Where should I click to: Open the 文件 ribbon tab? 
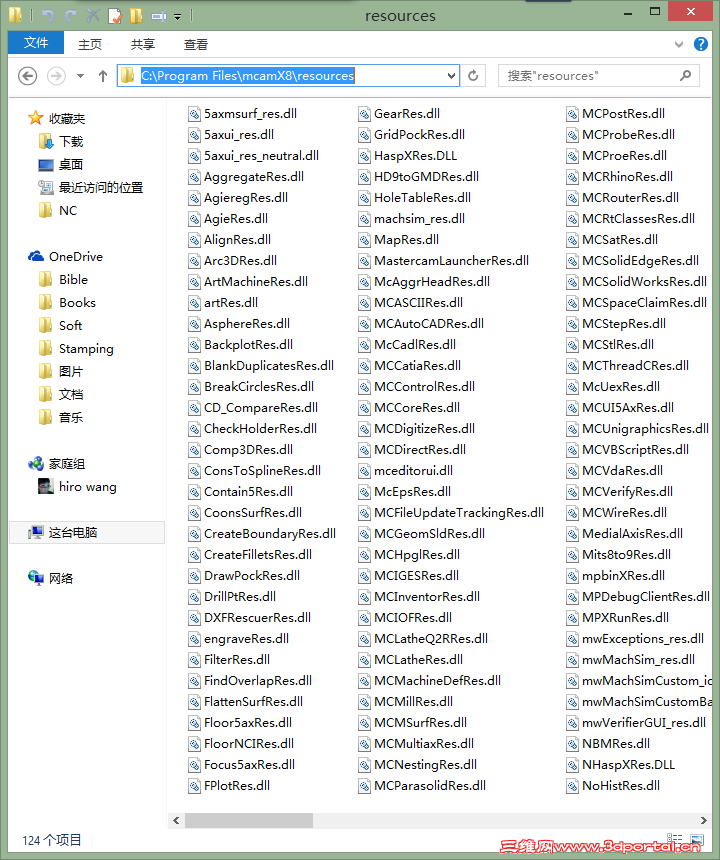tap(36, 42)
